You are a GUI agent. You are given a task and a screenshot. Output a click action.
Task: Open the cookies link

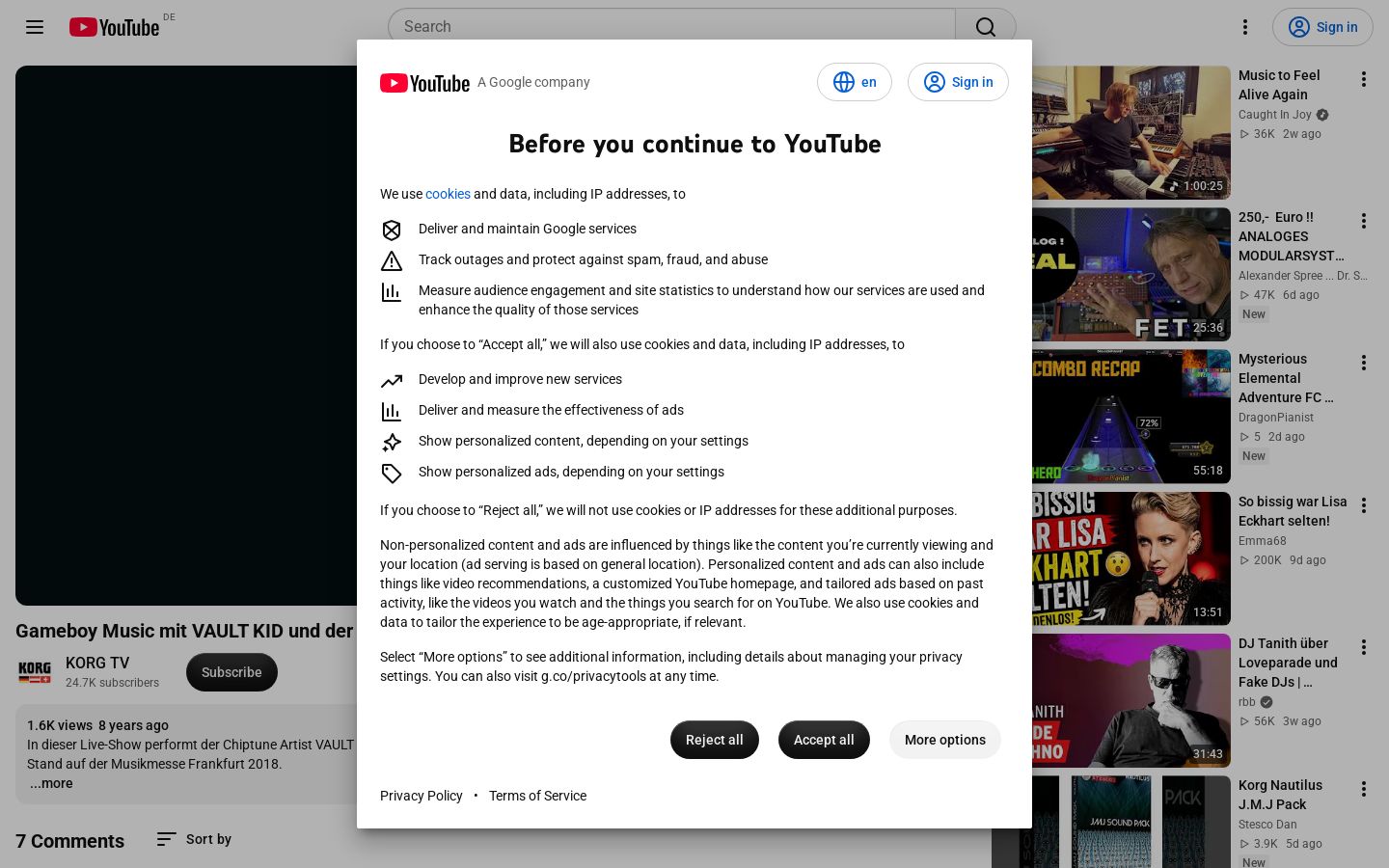tap(448, 194)
